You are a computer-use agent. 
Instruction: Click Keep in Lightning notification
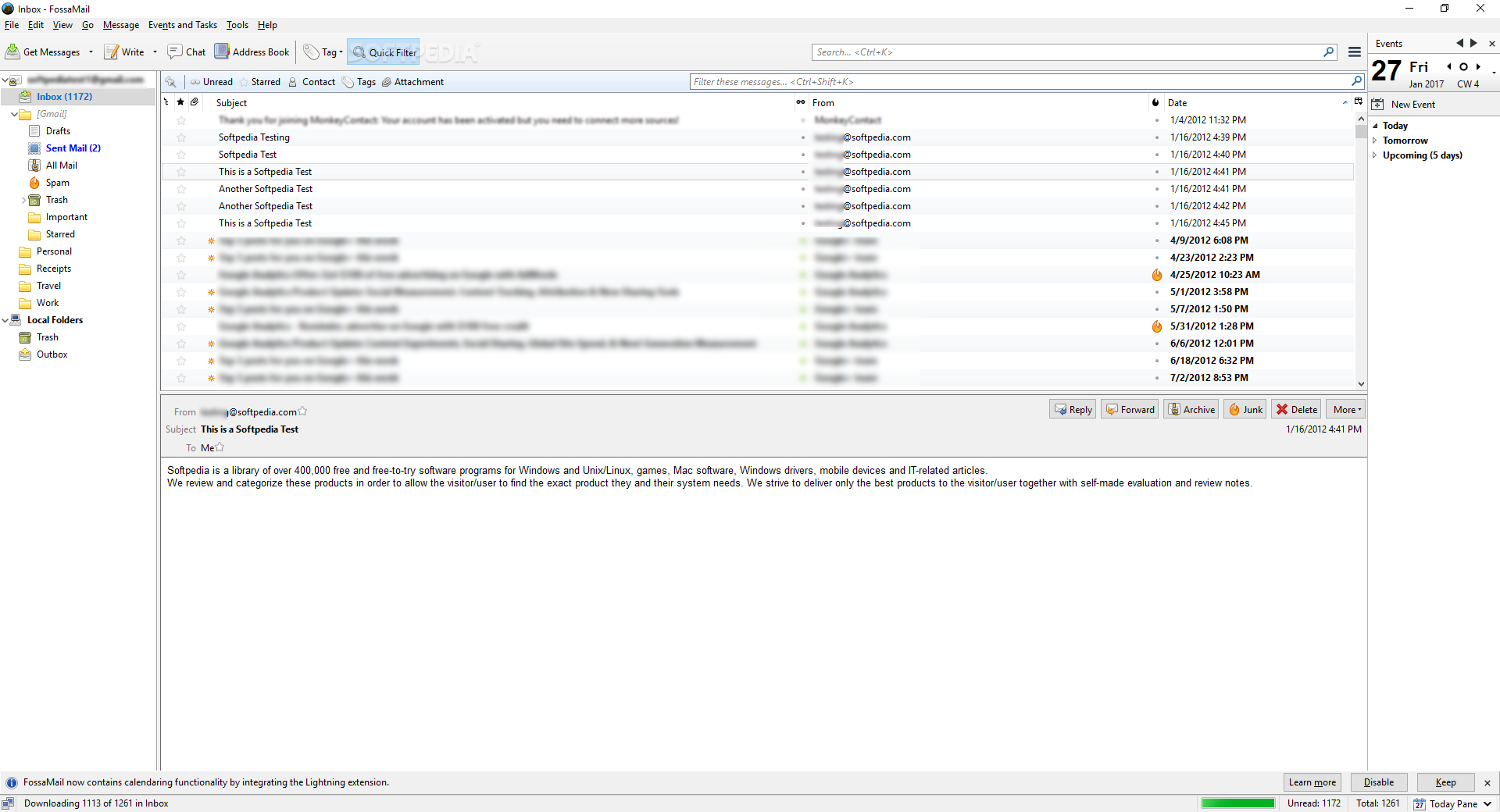tap(1445, 782)
